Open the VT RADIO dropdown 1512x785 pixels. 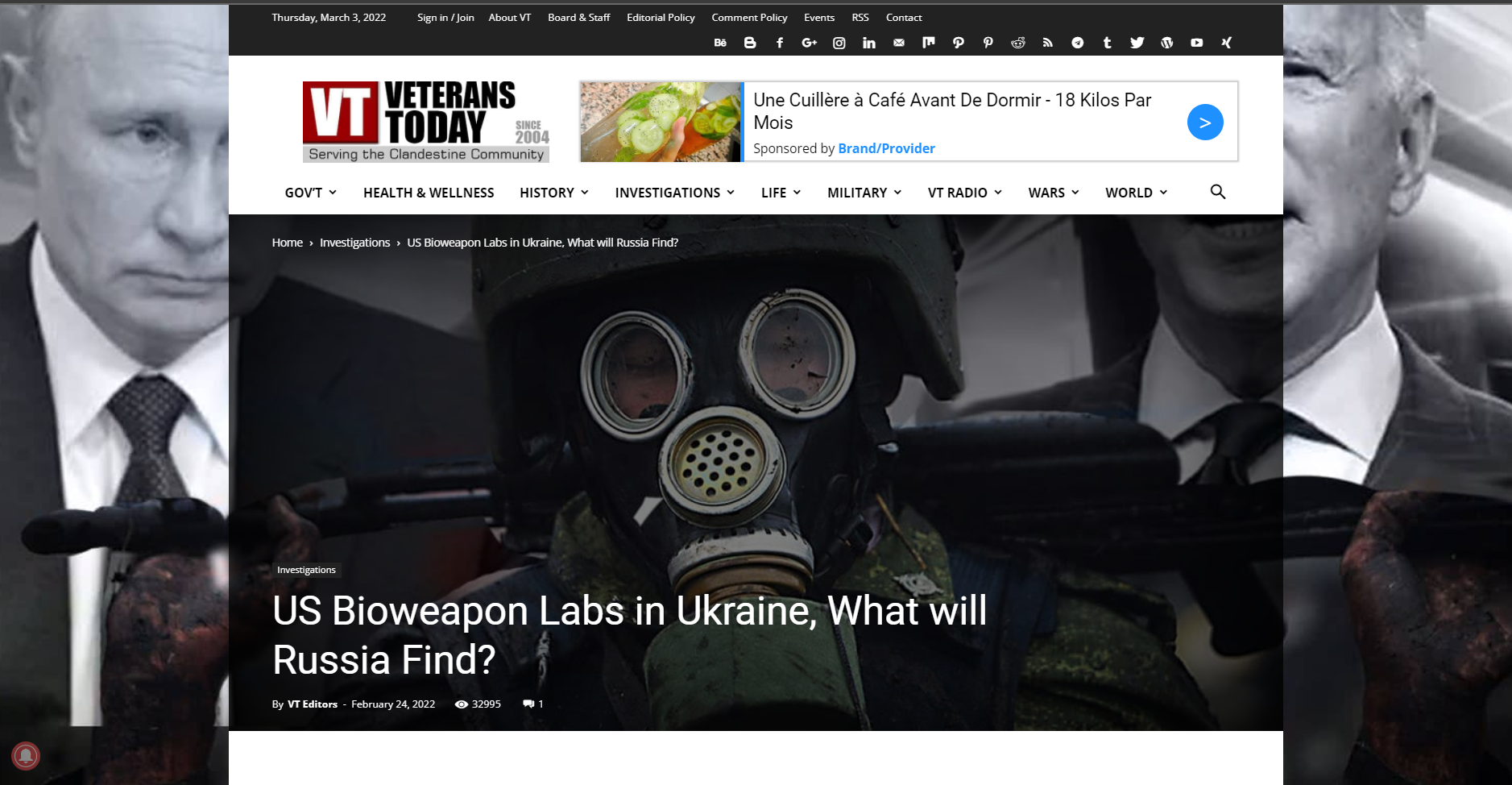coord(965,193)
